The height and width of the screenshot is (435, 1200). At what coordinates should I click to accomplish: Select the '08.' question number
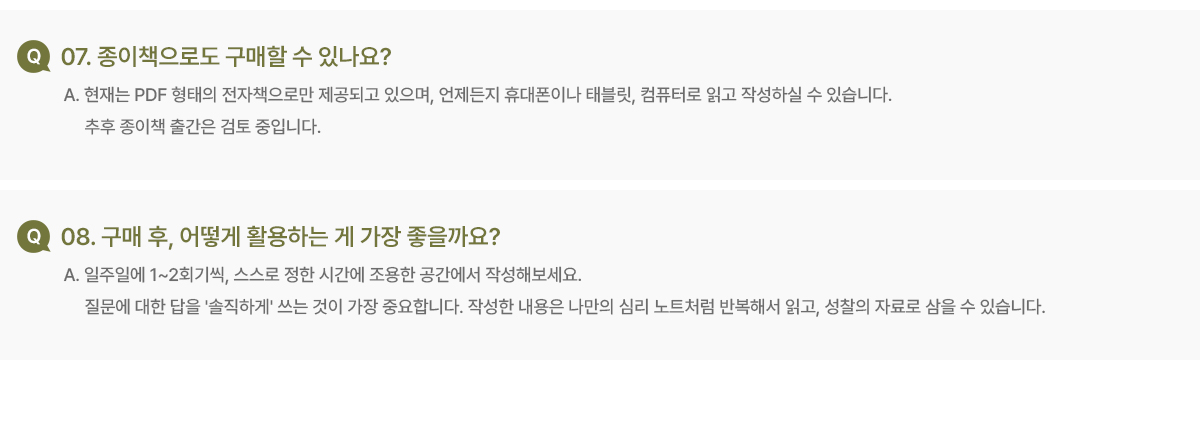click(x=77, y=236)
